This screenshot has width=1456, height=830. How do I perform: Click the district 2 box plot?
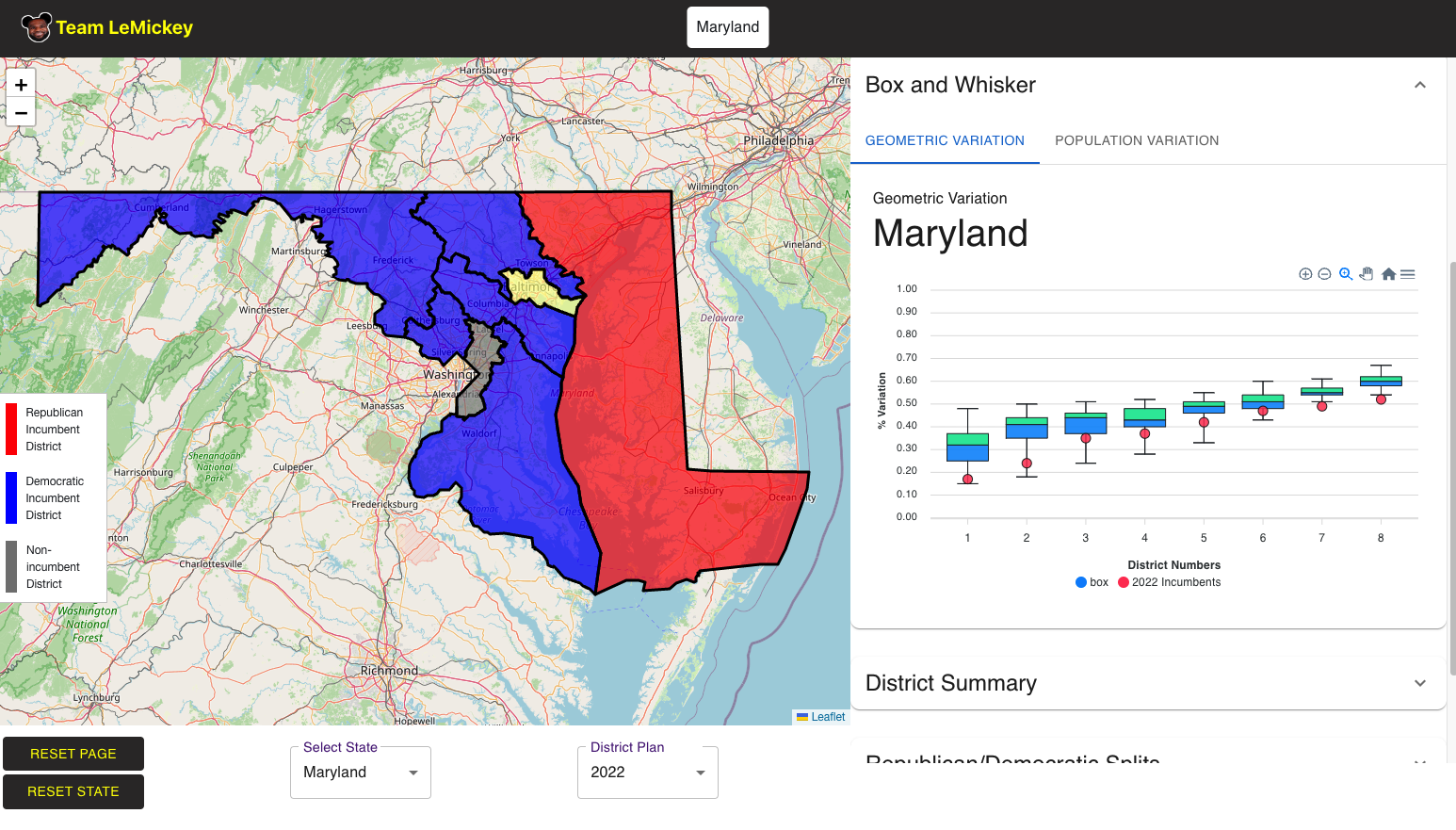click(1027, 428)
